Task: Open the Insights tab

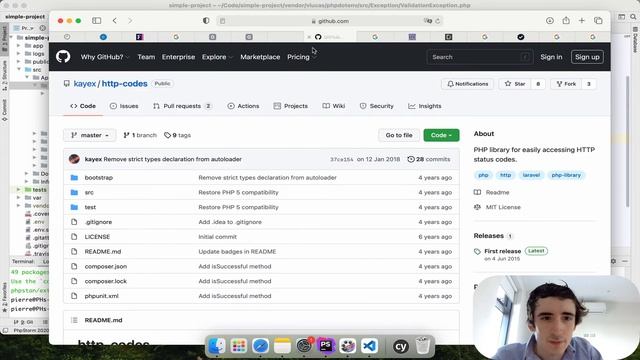Action: [425, 106]
